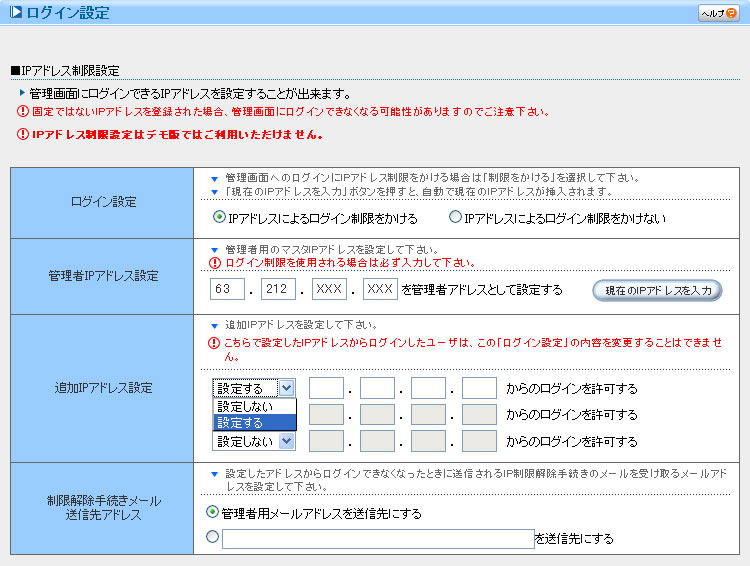Viewport: 750px width, 566px height.
Task: Click the Help button in the header
Action: coord(717,13)
